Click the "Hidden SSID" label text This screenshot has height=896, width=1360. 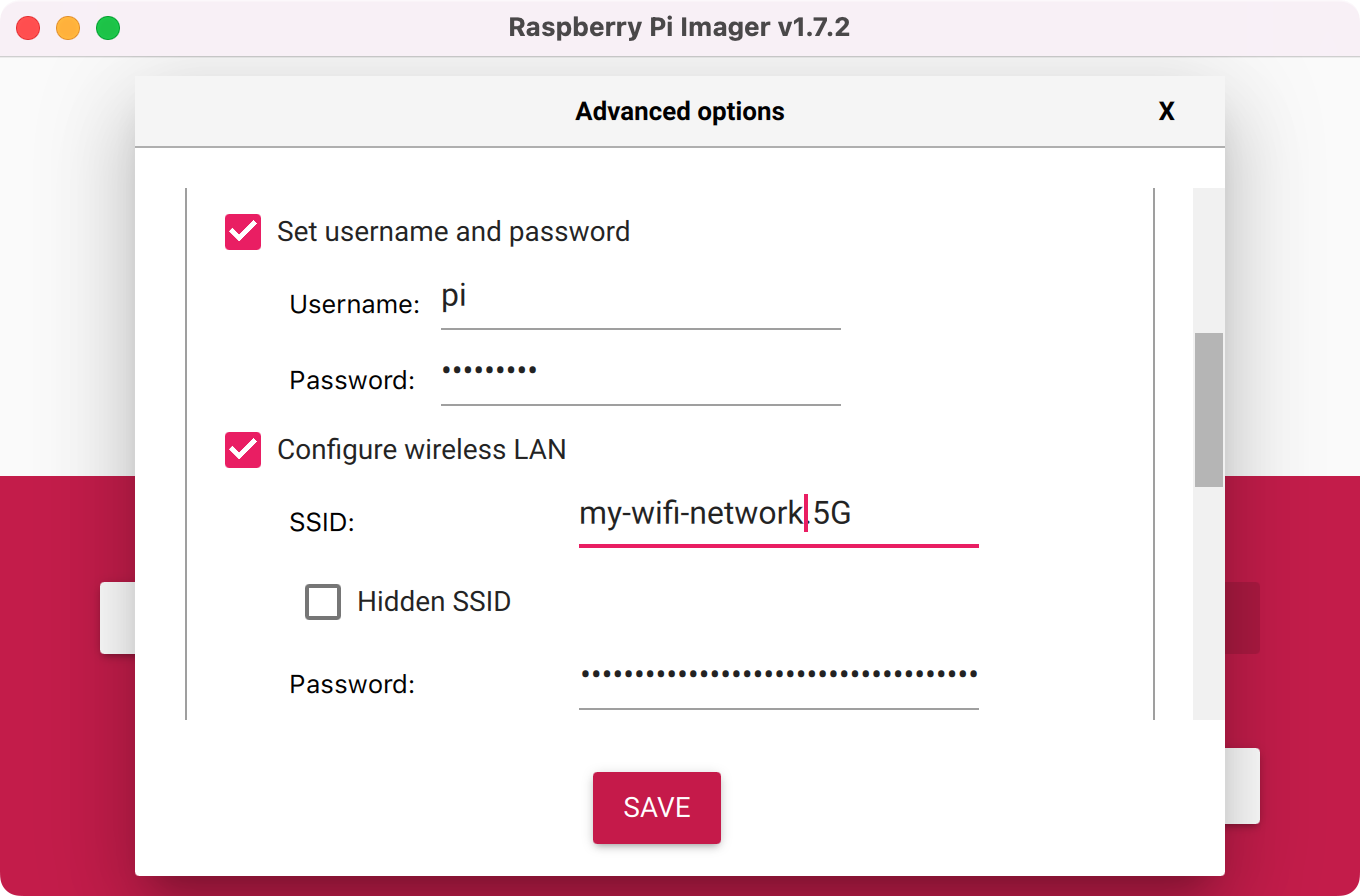pyautogui.click(x=434, y=602)
